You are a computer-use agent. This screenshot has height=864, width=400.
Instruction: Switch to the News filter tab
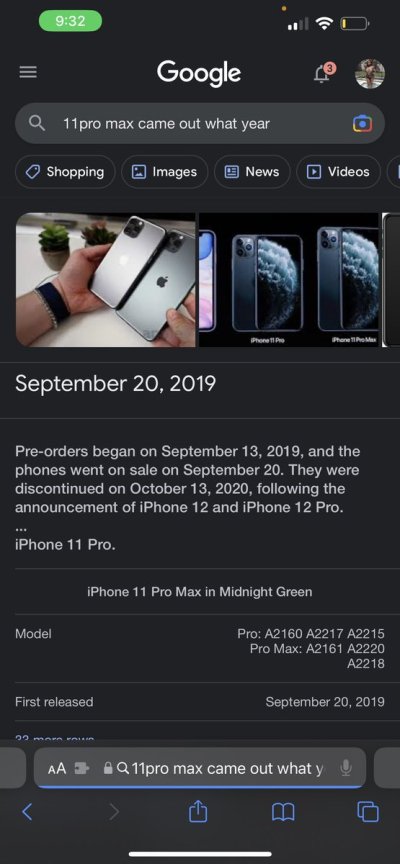pyautogui.click(x=252, y=172)
